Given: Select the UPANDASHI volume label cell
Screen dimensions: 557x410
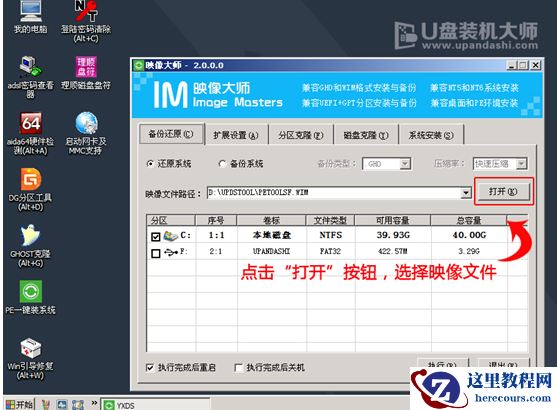Looking at the screenshot, I should (271, 251).
